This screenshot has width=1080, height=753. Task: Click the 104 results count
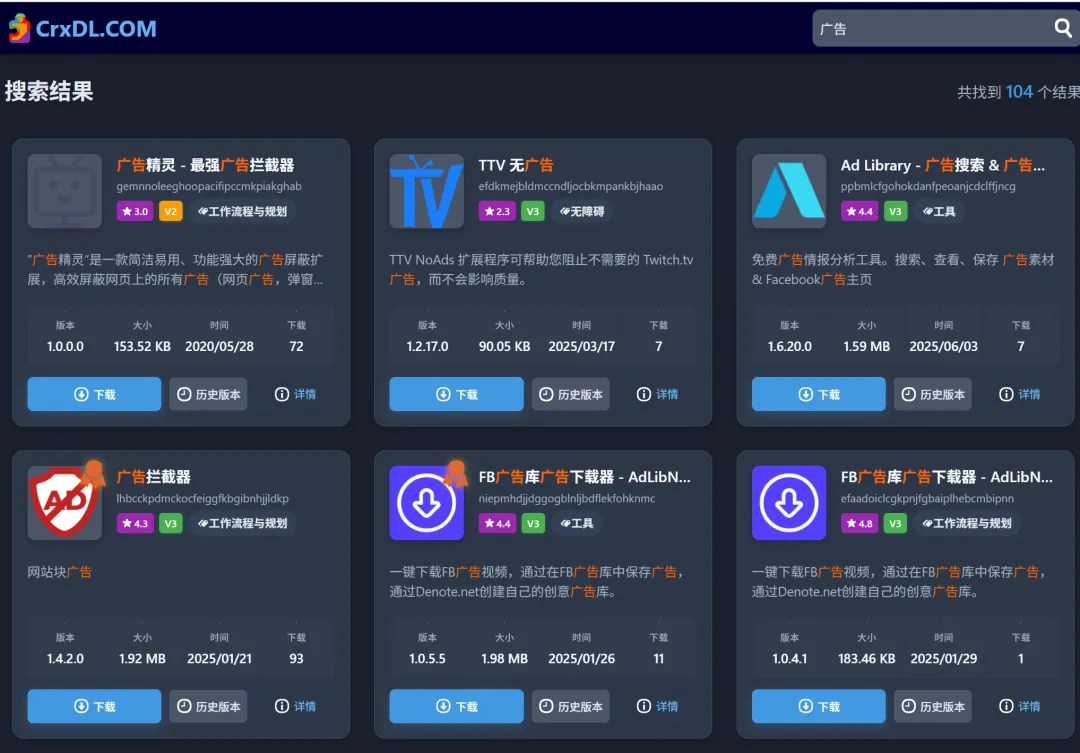click(x=1019, y=92)
